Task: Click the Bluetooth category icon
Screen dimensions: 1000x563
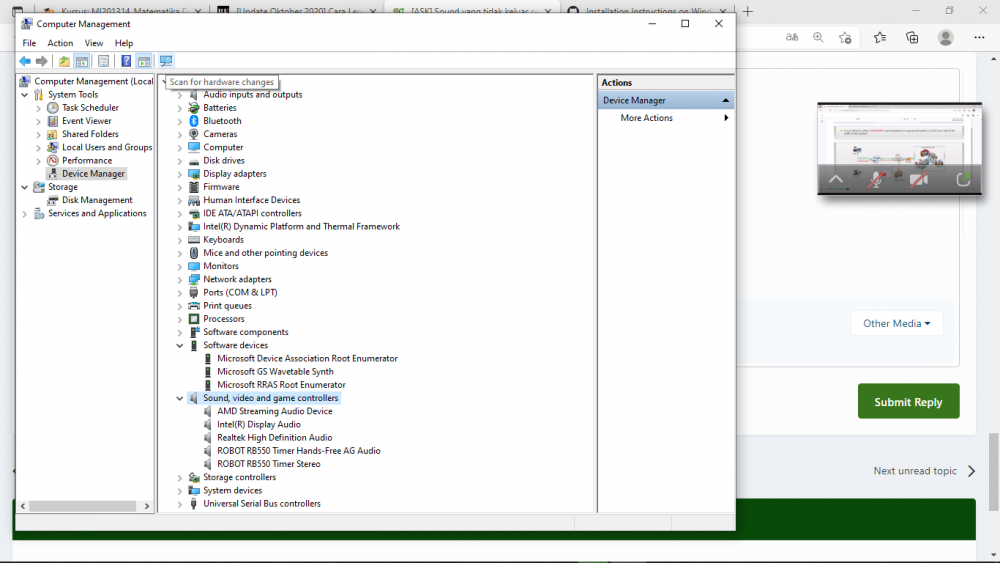Action: (194, 121)
